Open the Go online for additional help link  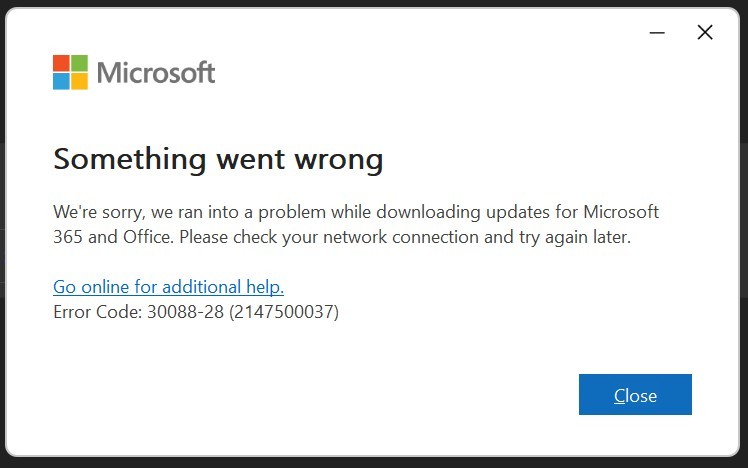pyautogui.click(x=168, y=287)
